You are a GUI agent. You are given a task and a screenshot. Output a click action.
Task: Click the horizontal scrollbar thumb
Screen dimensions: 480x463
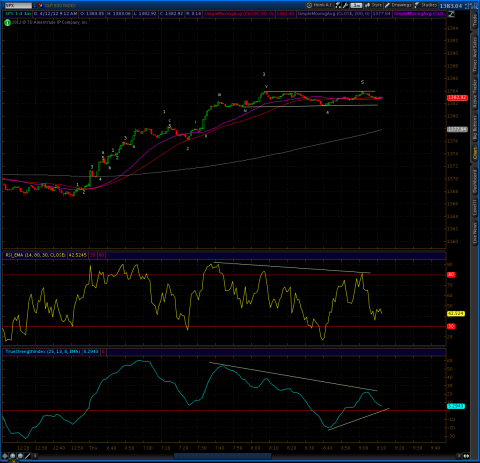click(222, 456)
